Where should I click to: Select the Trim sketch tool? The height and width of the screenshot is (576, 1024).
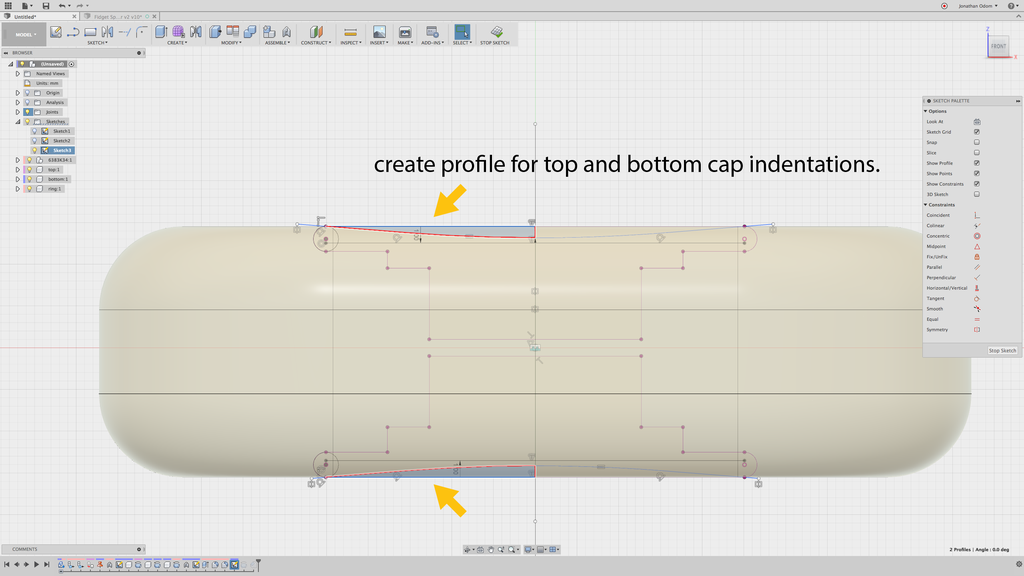tap(125, 32)
